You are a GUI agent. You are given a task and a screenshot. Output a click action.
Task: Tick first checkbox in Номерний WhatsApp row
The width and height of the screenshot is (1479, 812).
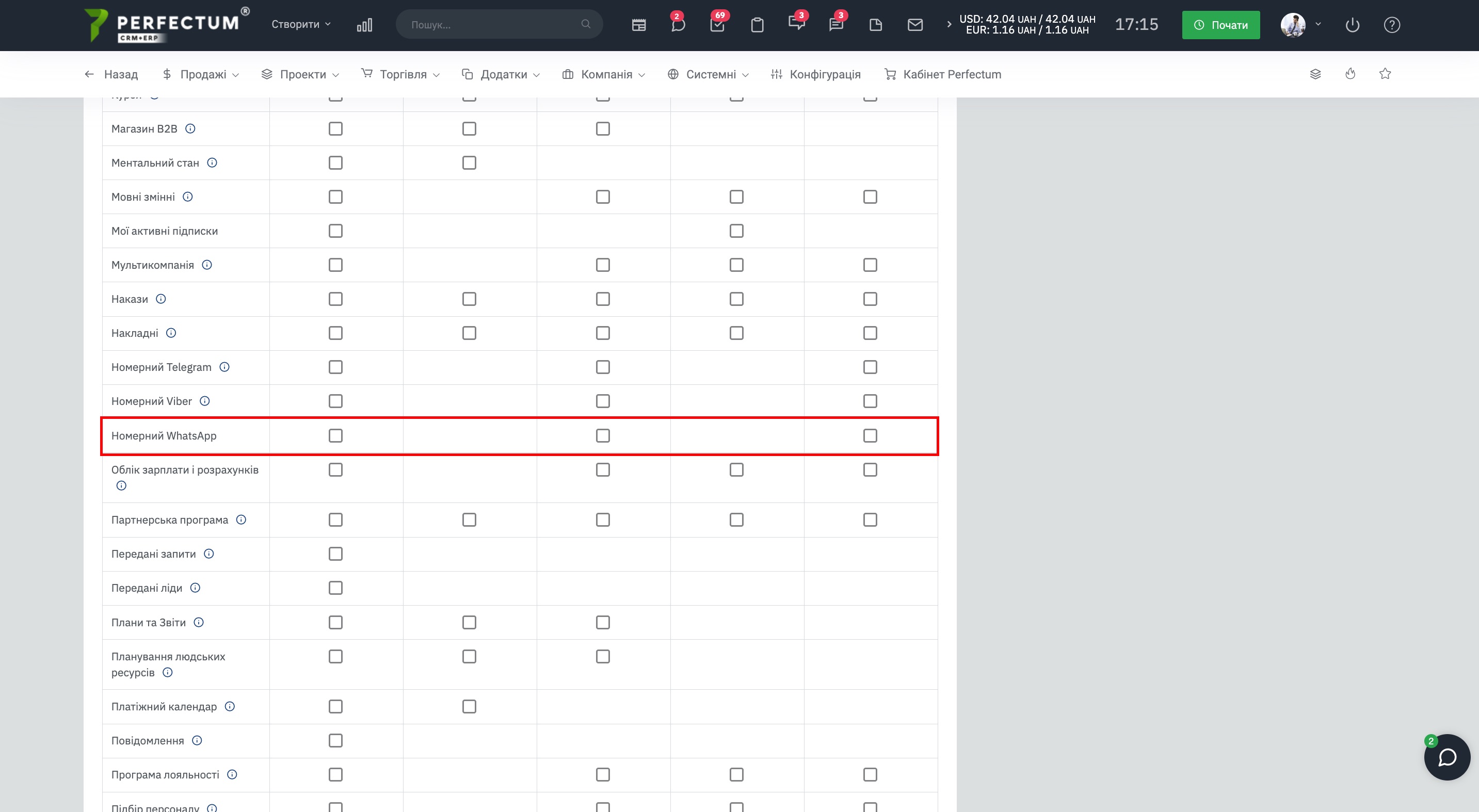coord(335,435)
